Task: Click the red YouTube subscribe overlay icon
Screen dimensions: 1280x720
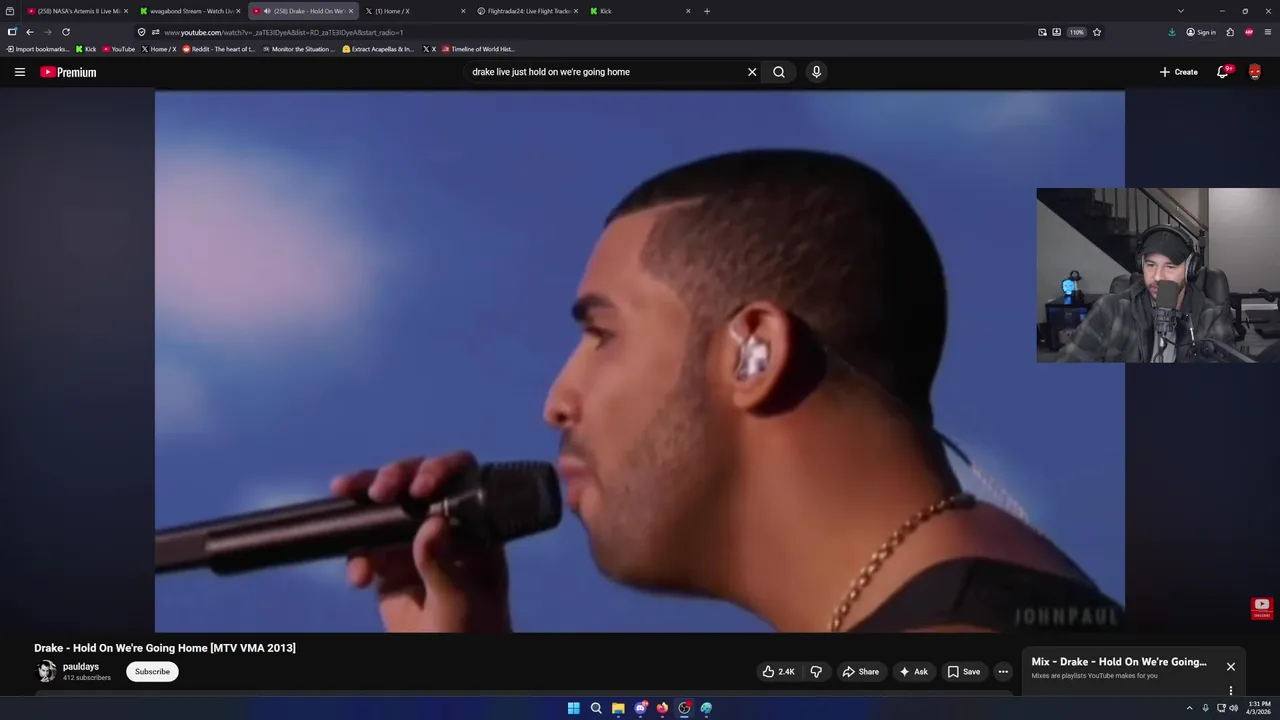Action: coord(1261,608)
